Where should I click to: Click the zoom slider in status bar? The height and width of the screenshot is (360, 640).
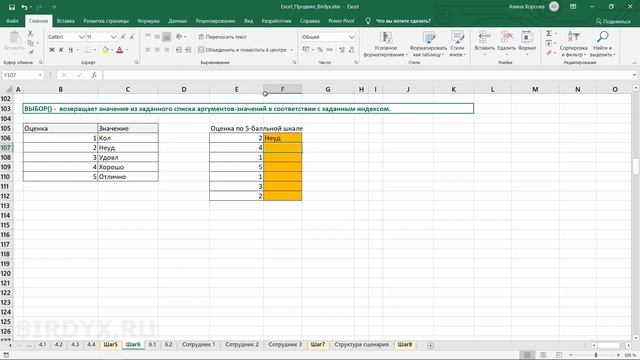pos(596,355)
